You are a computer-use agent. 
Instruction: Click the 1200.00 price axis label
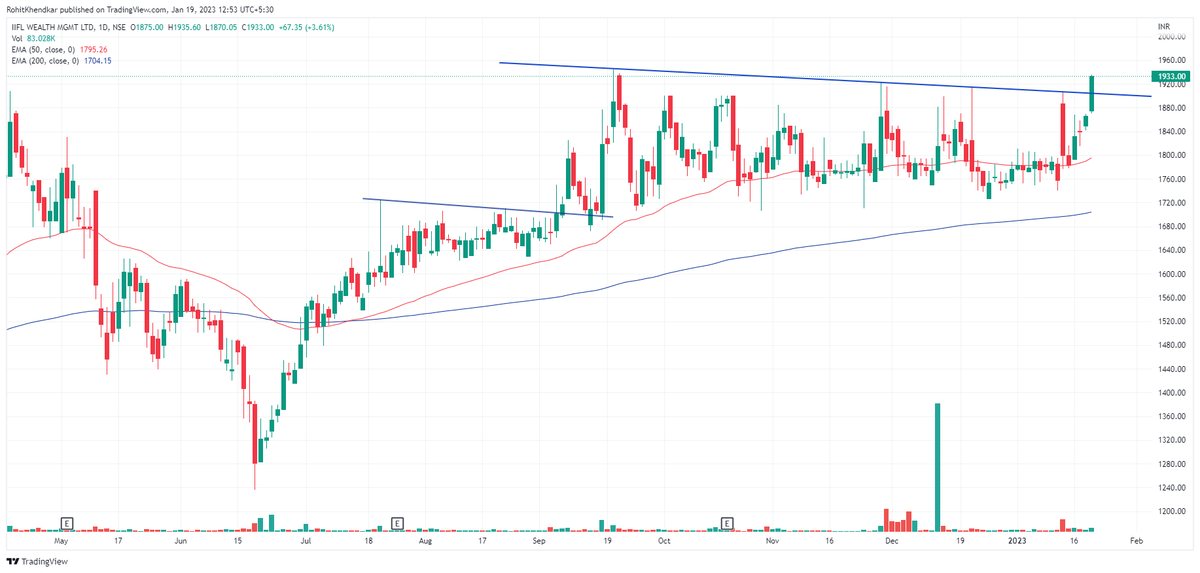coord(1171,512)
